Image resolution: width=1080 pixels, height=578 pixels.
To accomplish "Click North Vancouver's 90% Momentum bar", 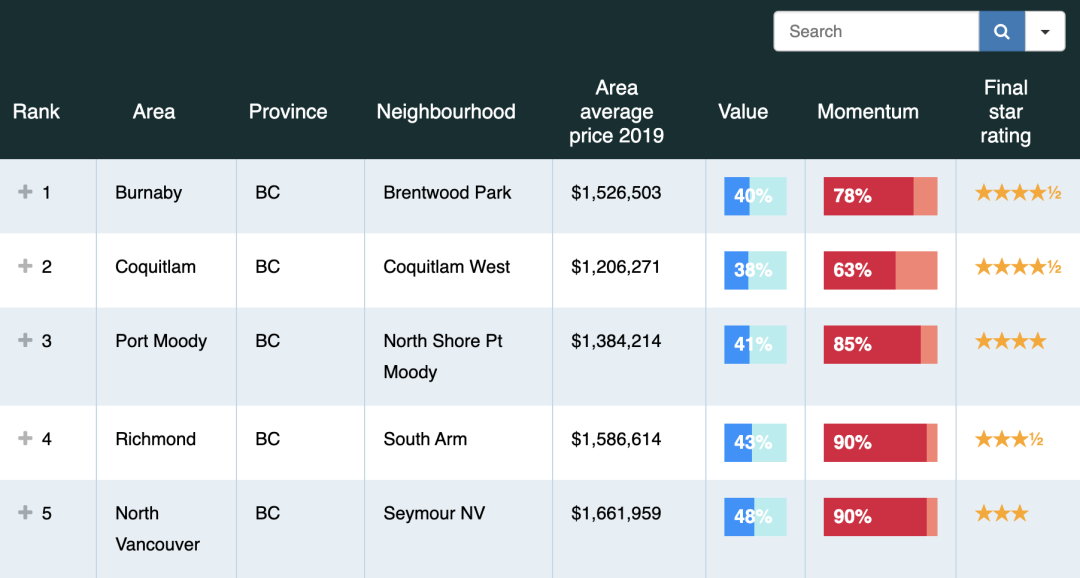I will click(x=880, y=517).
